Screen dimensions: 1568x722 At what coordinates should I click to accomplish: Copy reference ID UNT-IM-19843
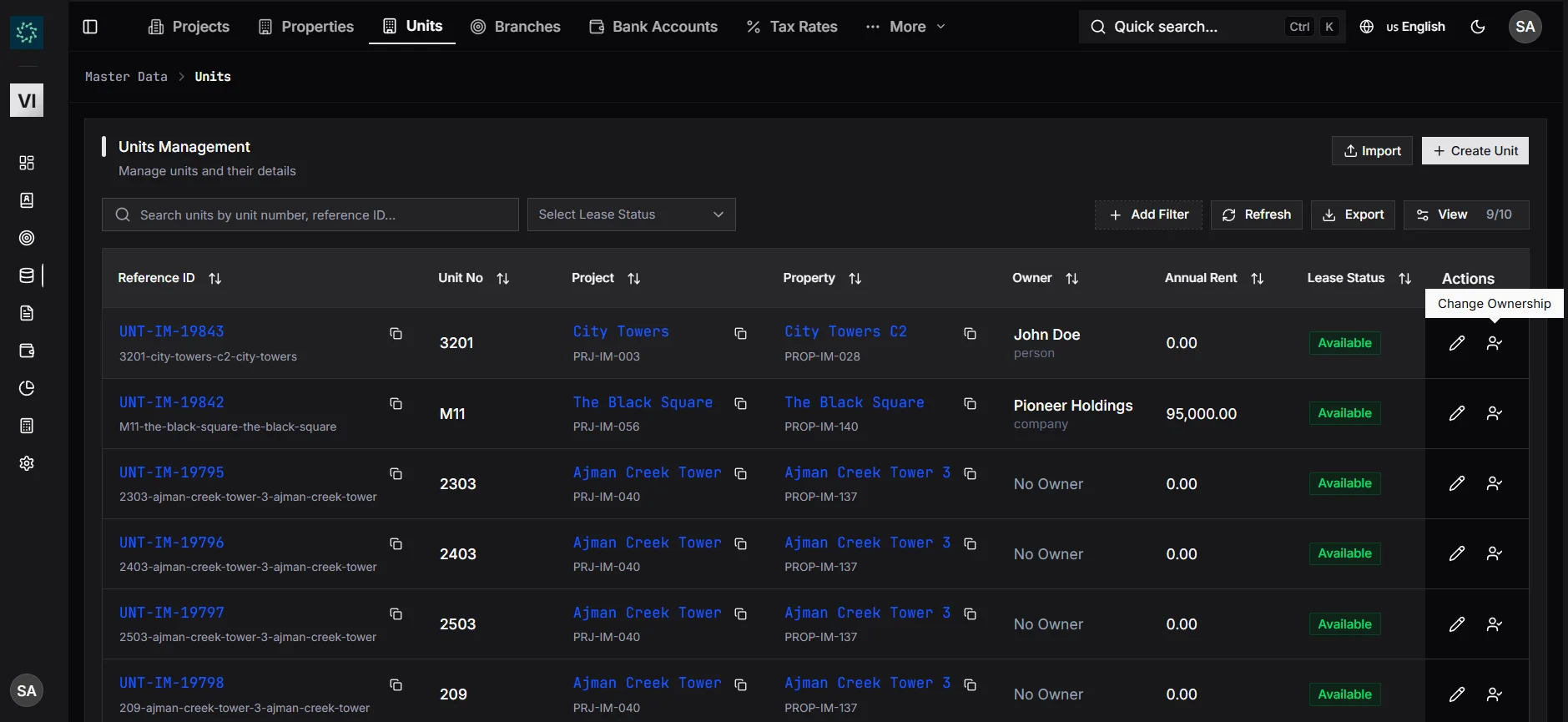[x=396, y=334]
